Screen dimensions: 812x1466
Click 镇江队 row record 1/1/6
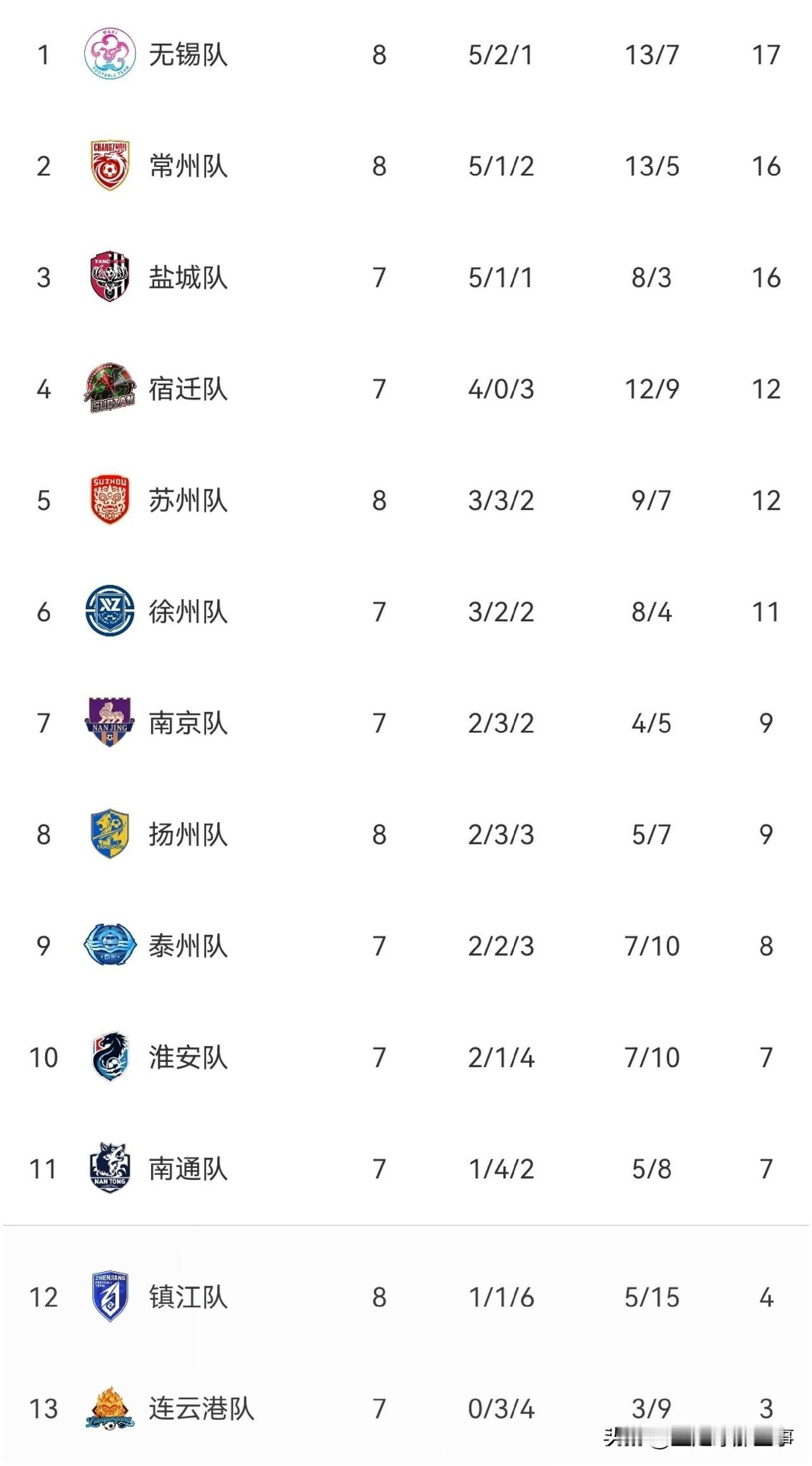[501, 1297]
